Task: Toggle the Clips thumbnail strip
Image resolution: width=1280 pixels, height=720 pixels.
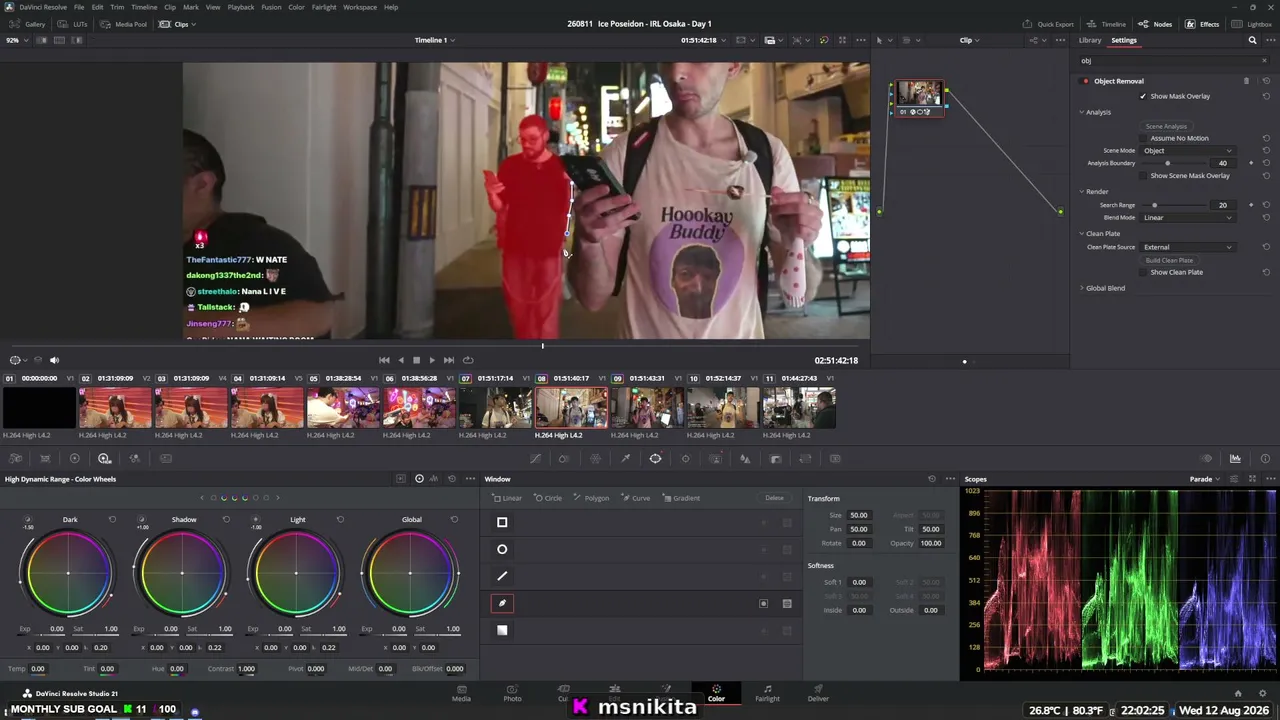Action: tap(177, 24)
